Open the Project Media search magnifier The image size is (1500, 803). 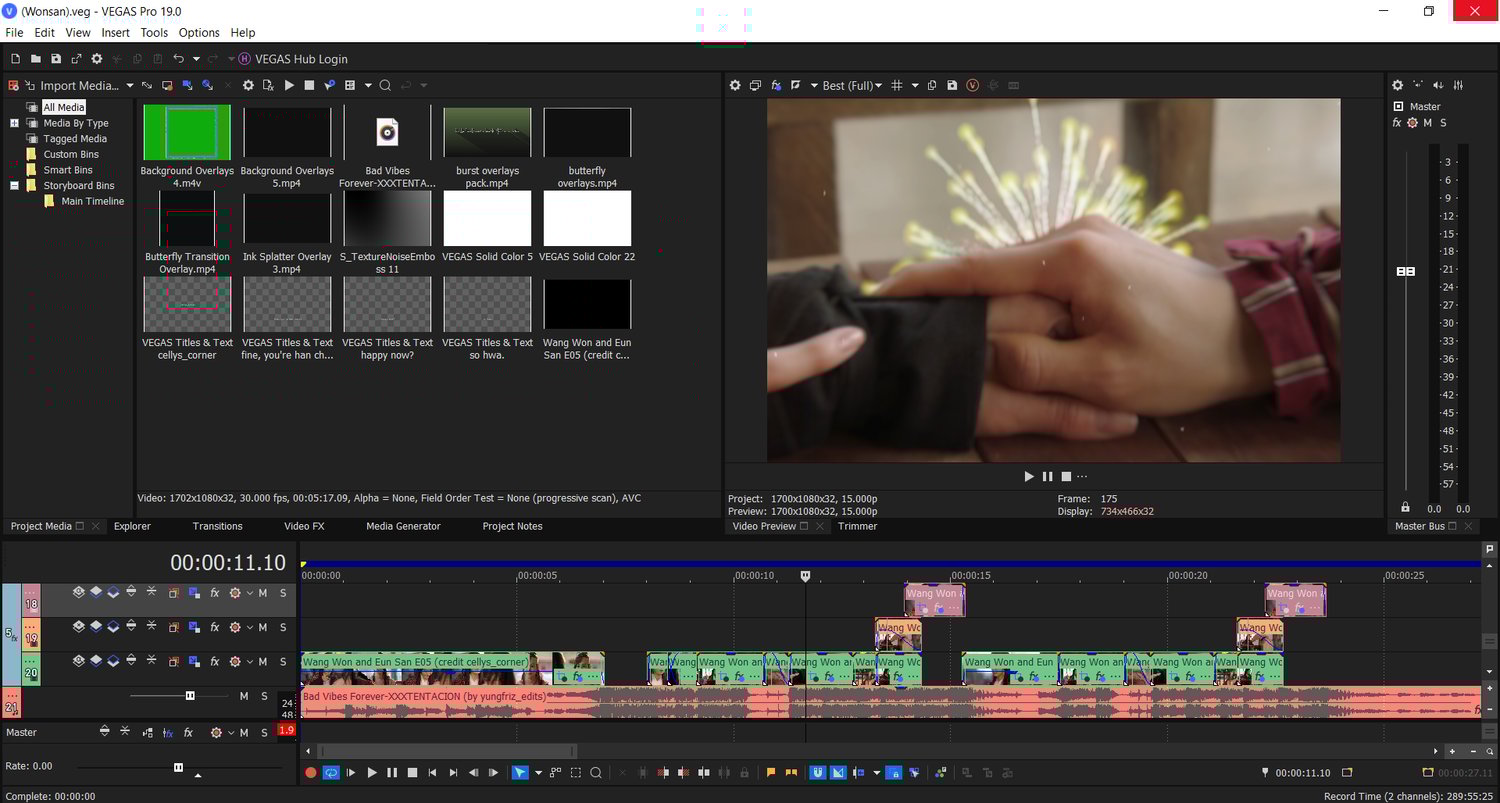coord(385,86)
